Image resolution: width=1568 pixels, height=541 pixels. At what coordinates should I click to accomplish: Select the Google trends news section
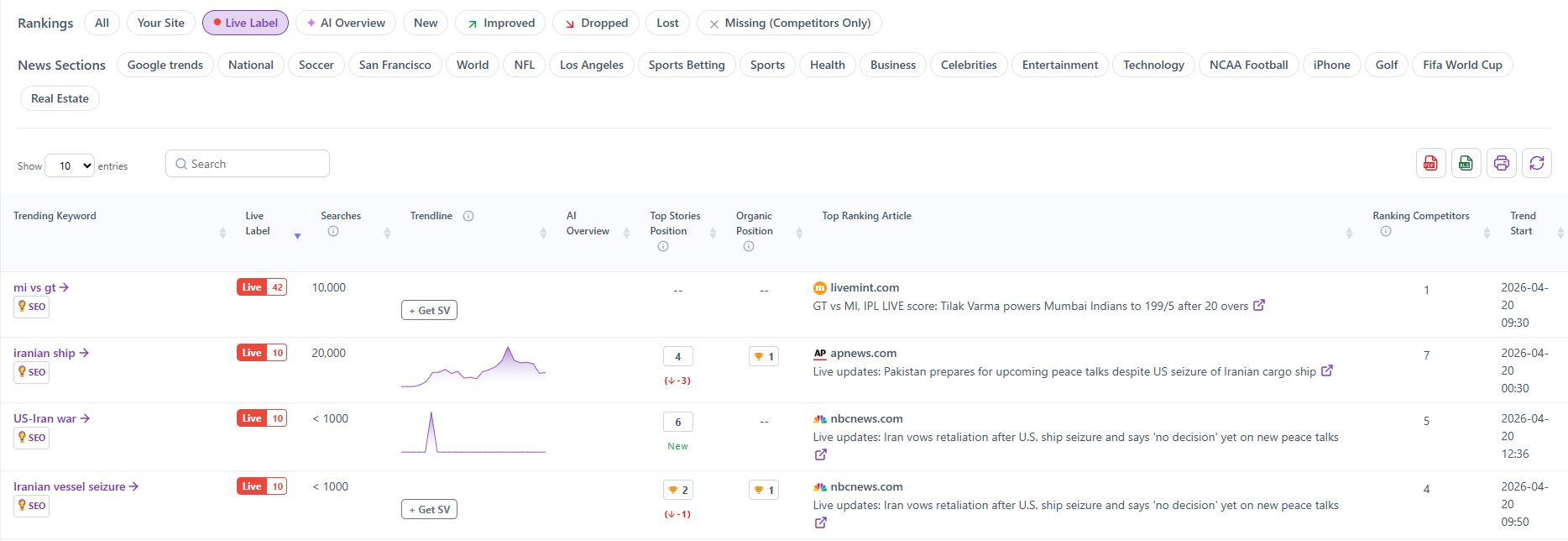tap(165, 65)
